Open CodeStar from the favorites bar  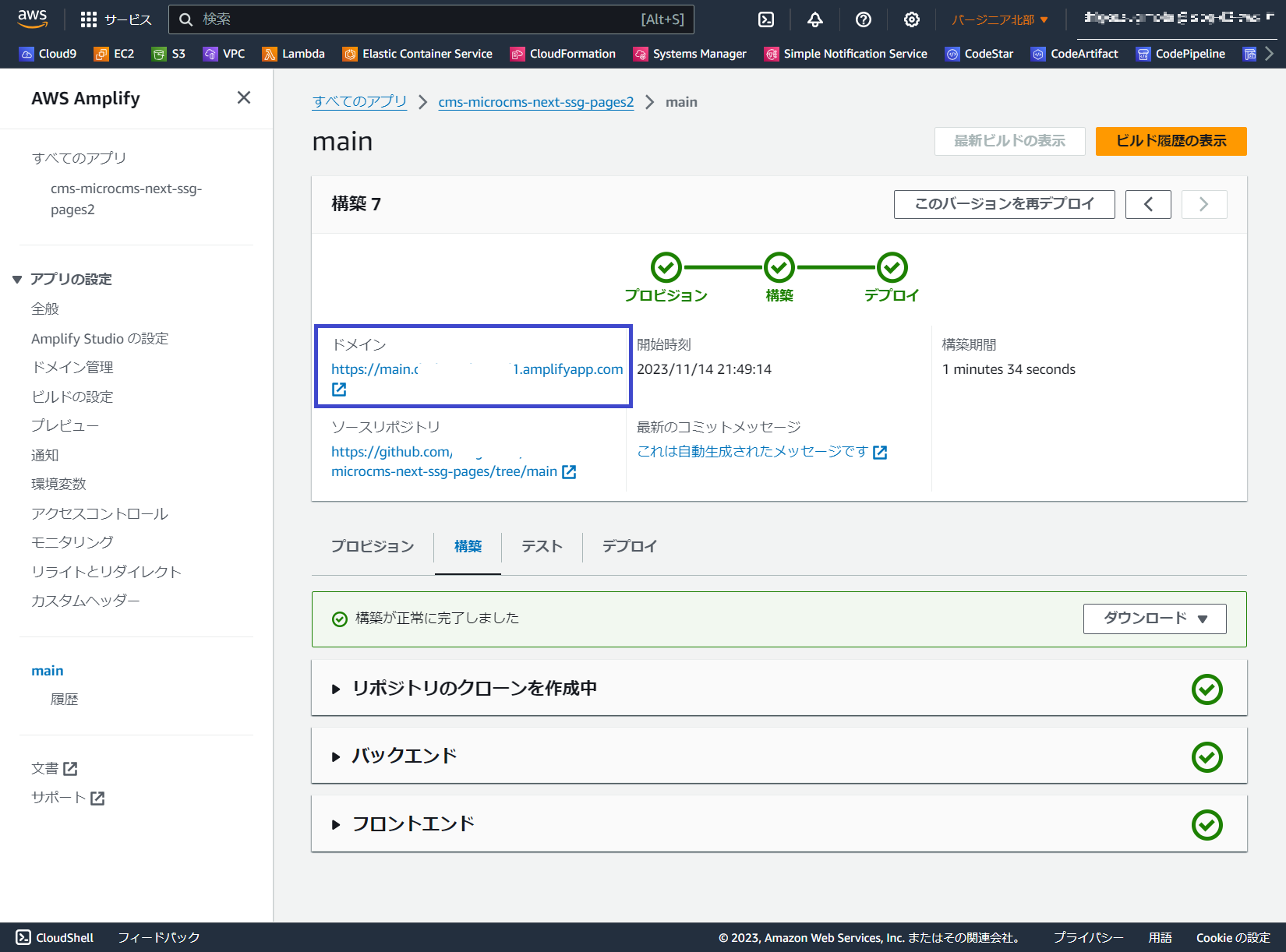tap(980, 54)
